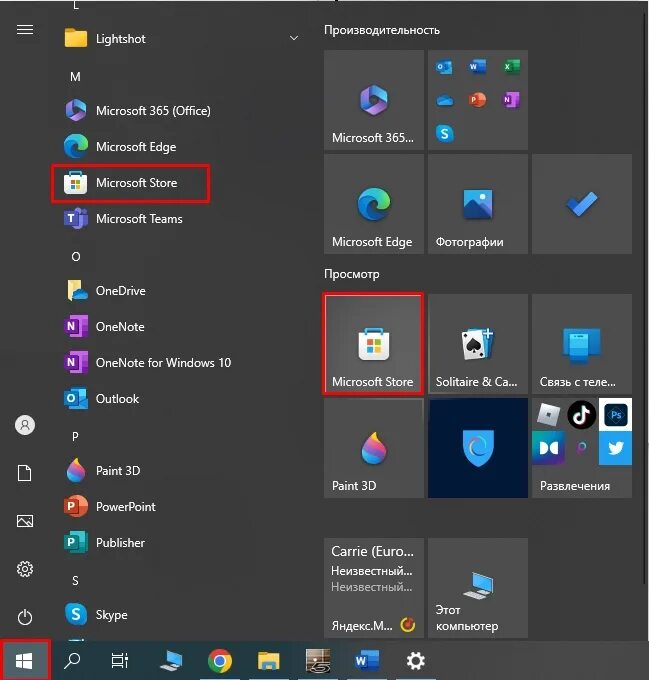Launch Microsoft Teams from the app list
Screen dimensions: 649x680
[x=180, y=219]
